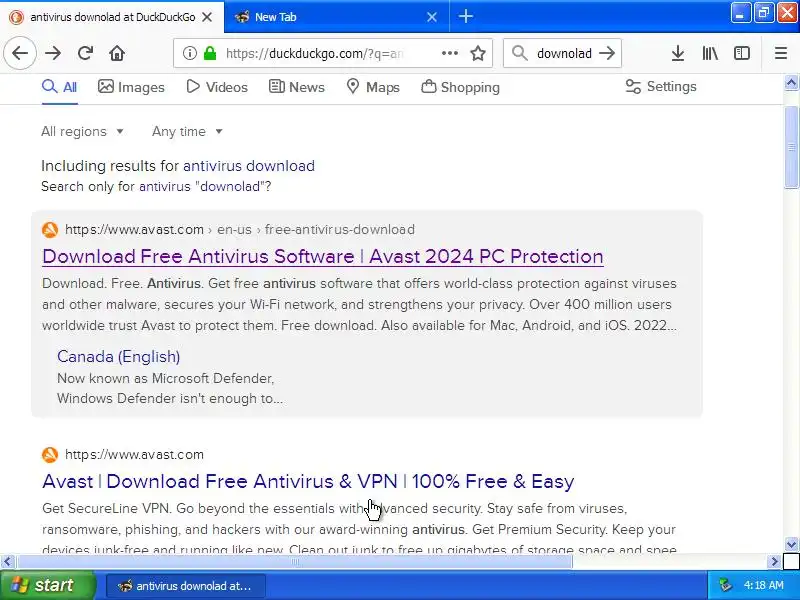Submit search with the go arrow
The width and height of the screenshot is (800, 600).
607,53
